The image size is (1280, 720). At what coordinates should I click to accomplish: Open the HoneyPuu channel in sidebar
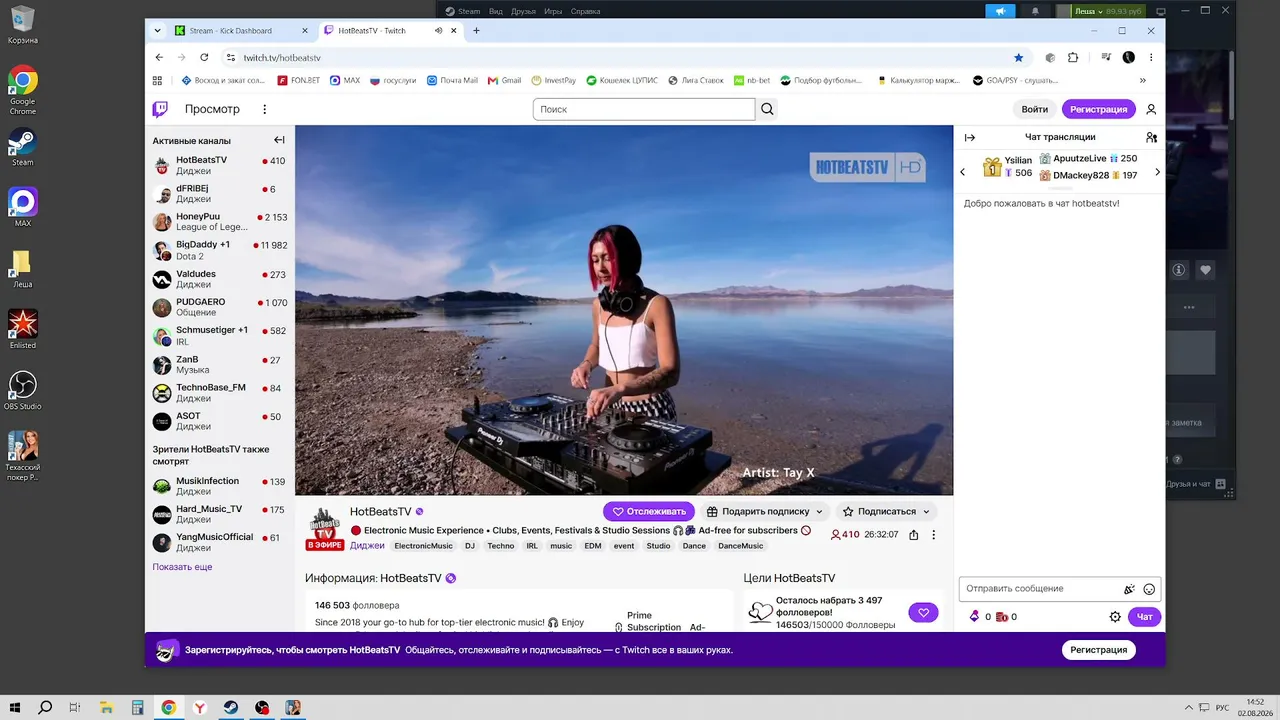tap(220, 222)
